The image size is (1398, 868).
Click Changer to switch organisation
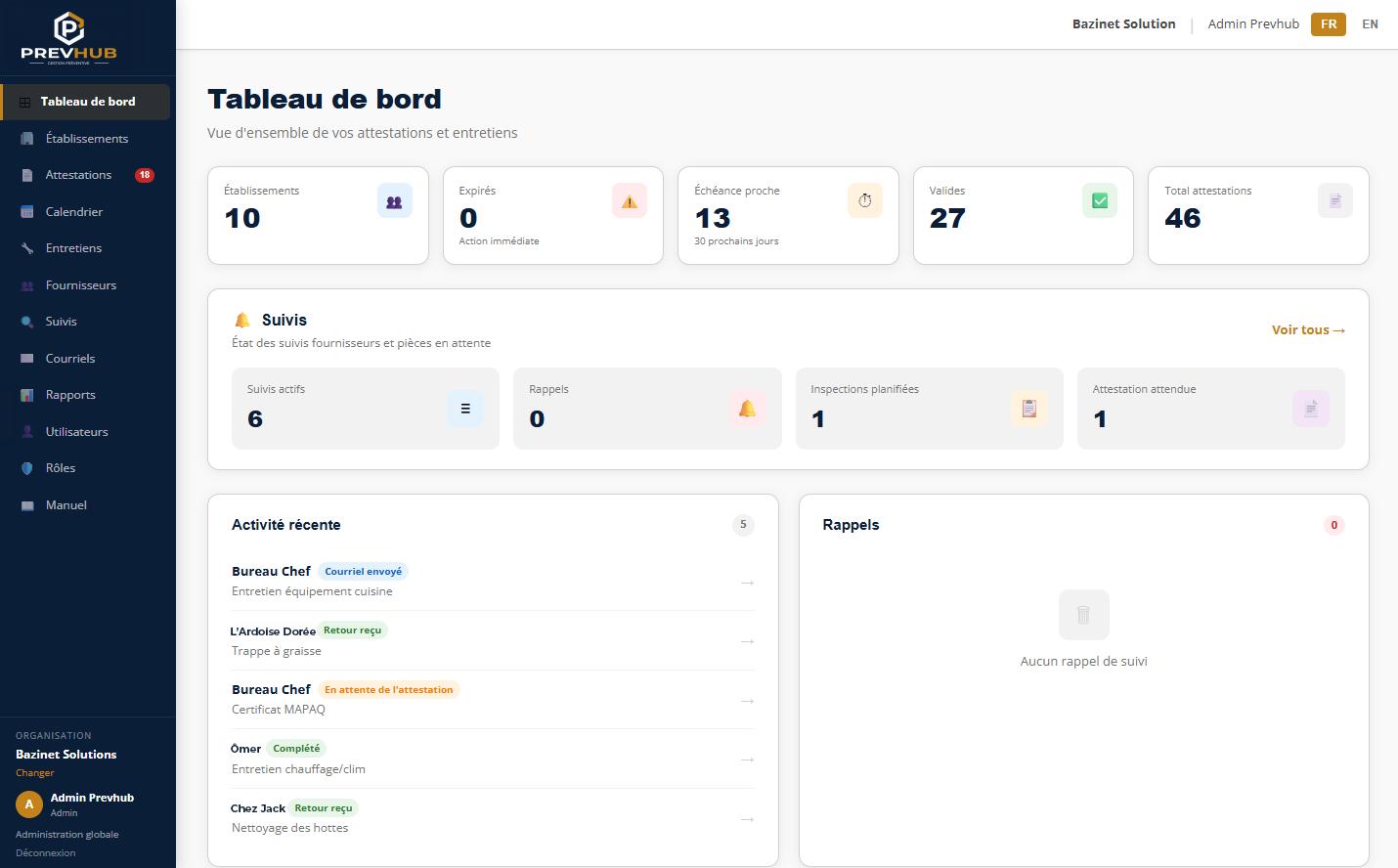tap(35, 773)
